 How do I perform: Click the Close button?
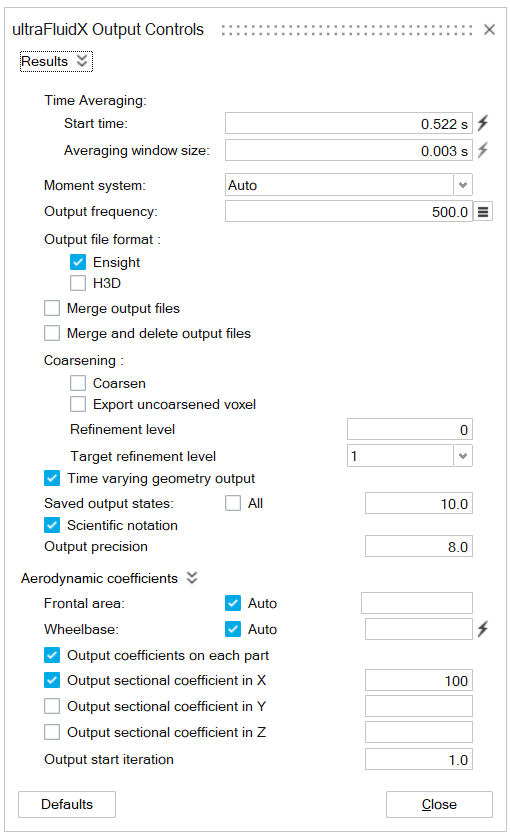[x=439, y=804]
